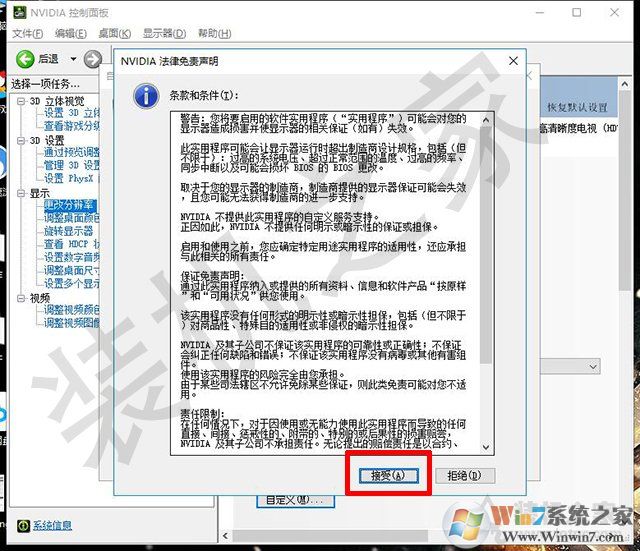Viewport: 640px width, 551px height.
Task: Click the green Back arrow icon
Action: 25,59
